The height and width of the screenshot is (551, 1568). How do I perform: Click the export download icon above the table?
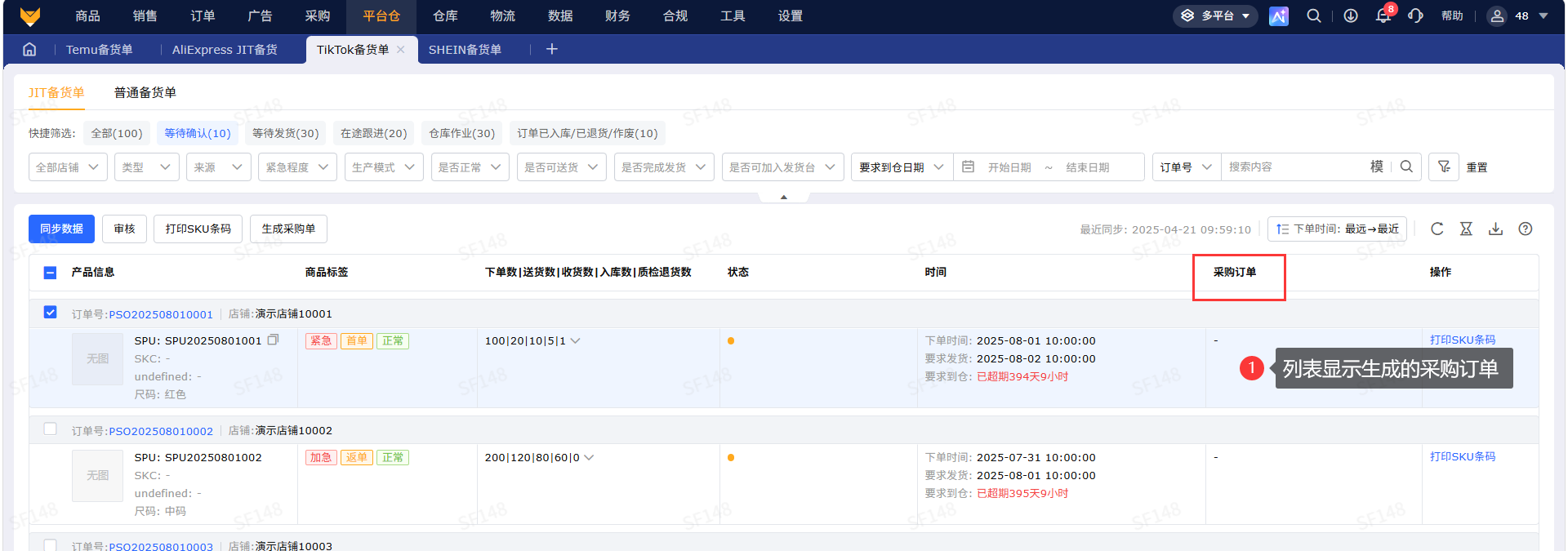click(x=1496, y=229)
